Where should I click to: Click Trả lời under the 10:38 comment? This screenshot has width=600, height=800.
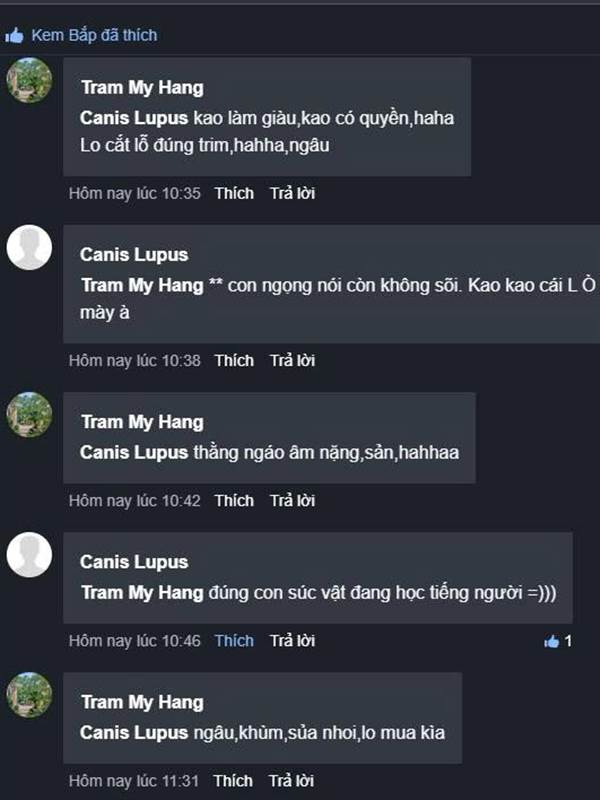click(292, 360)
